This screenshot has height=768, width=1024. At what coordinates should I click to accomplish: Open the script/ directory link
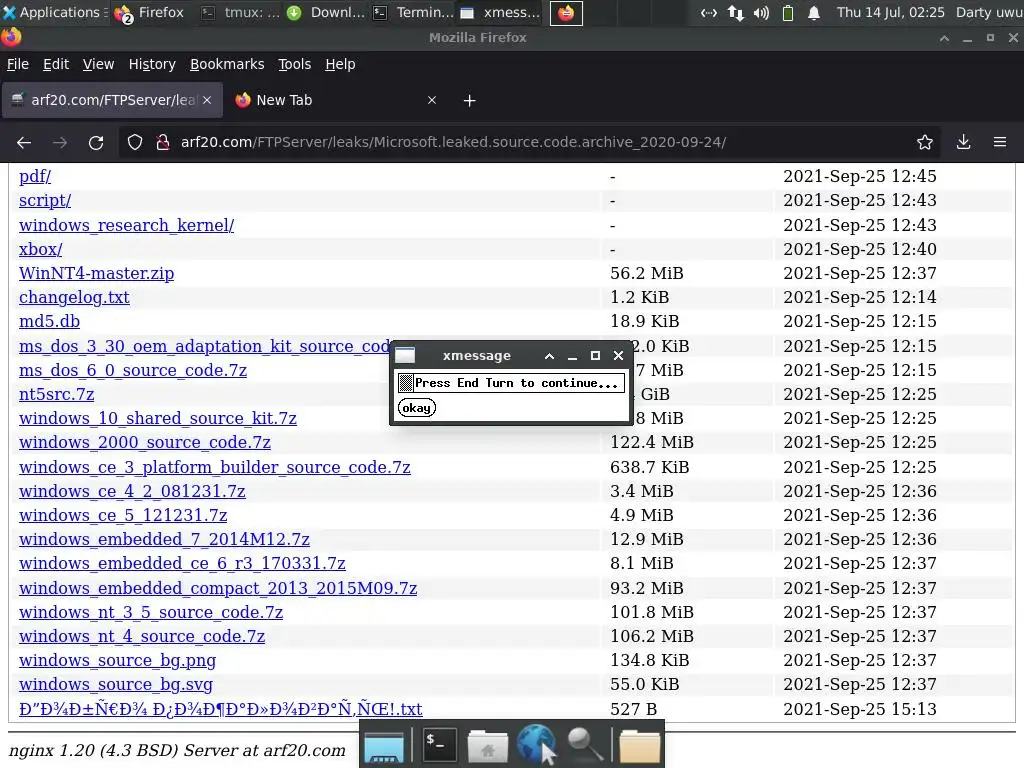[45, 200]
